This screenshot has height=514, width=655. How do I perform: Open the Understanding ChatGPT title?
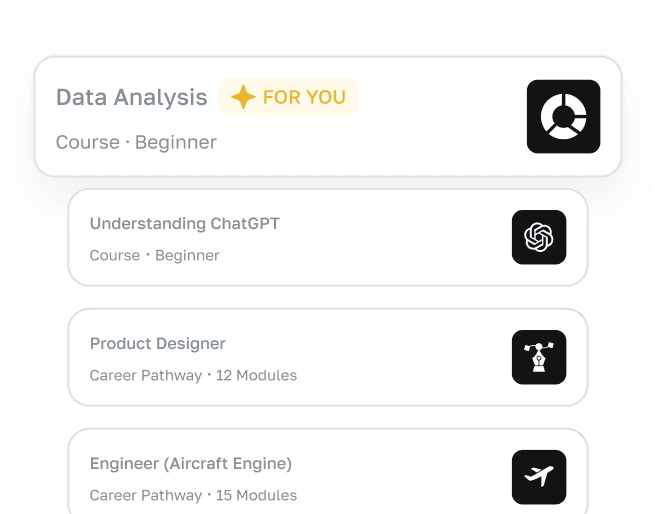tap(184, 224)
